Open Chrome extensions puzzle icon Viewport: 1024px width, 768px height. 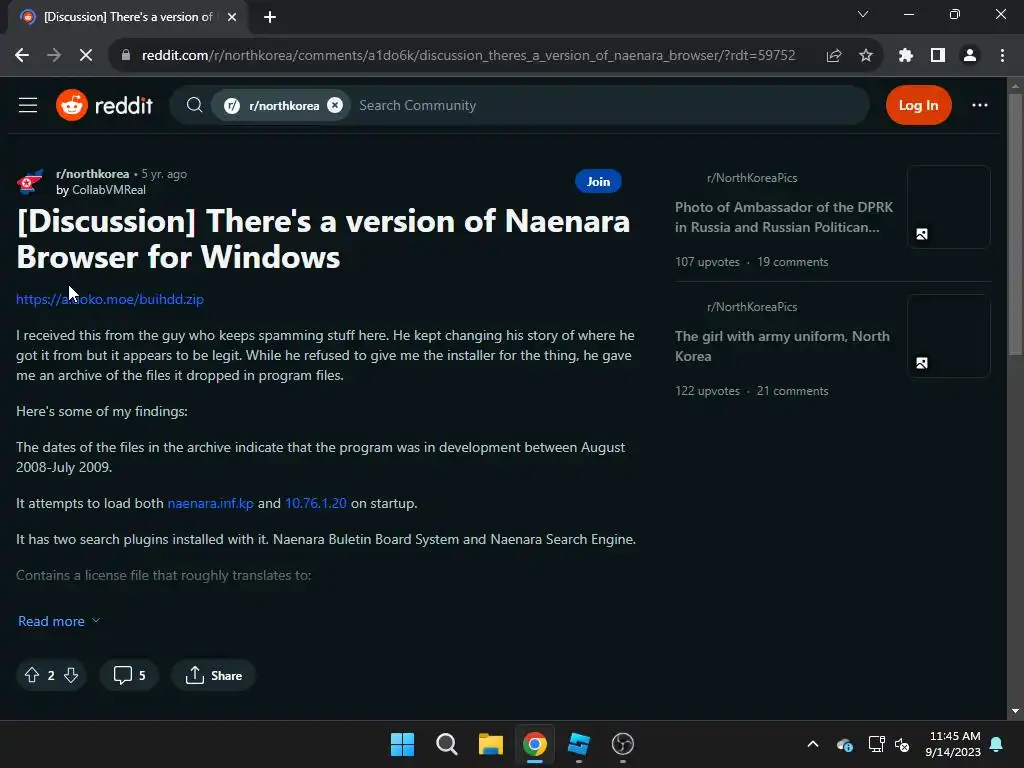tap(905, 56)
